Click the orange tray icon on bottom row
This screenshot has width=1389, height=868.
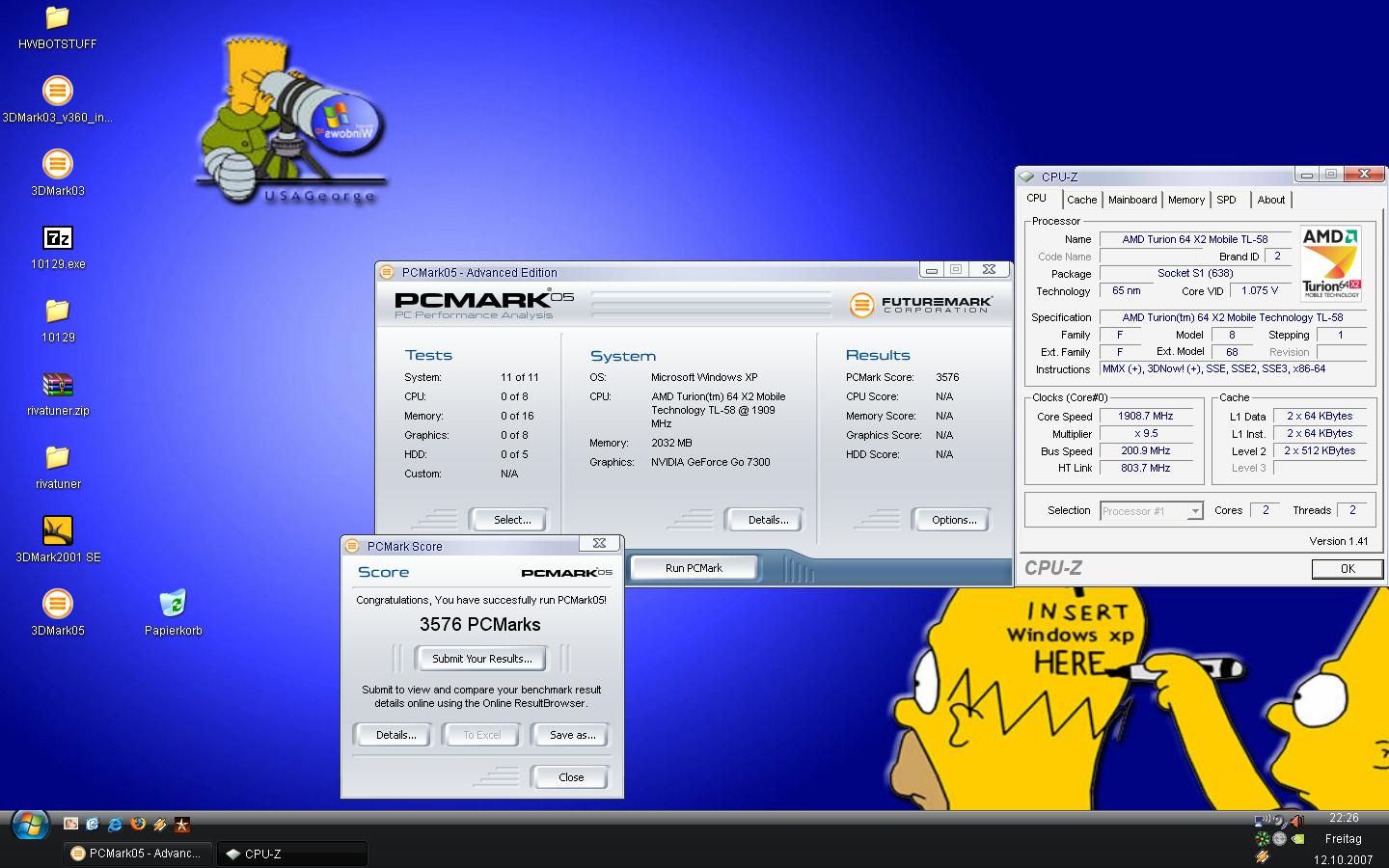[1262, 855]
